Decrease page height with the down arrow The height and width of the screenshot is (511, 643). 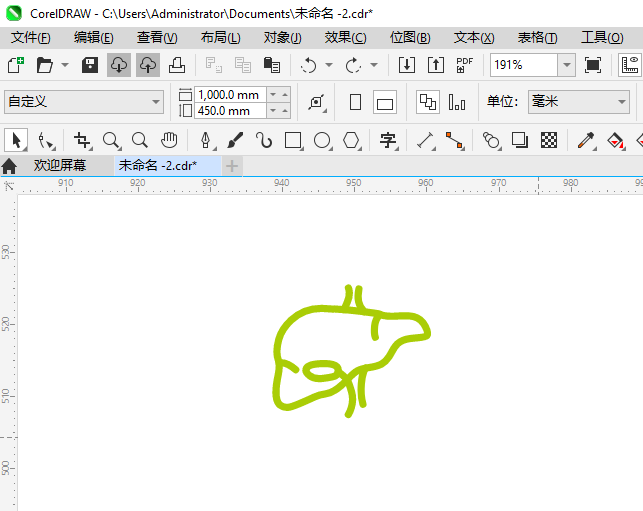[274, 111]
